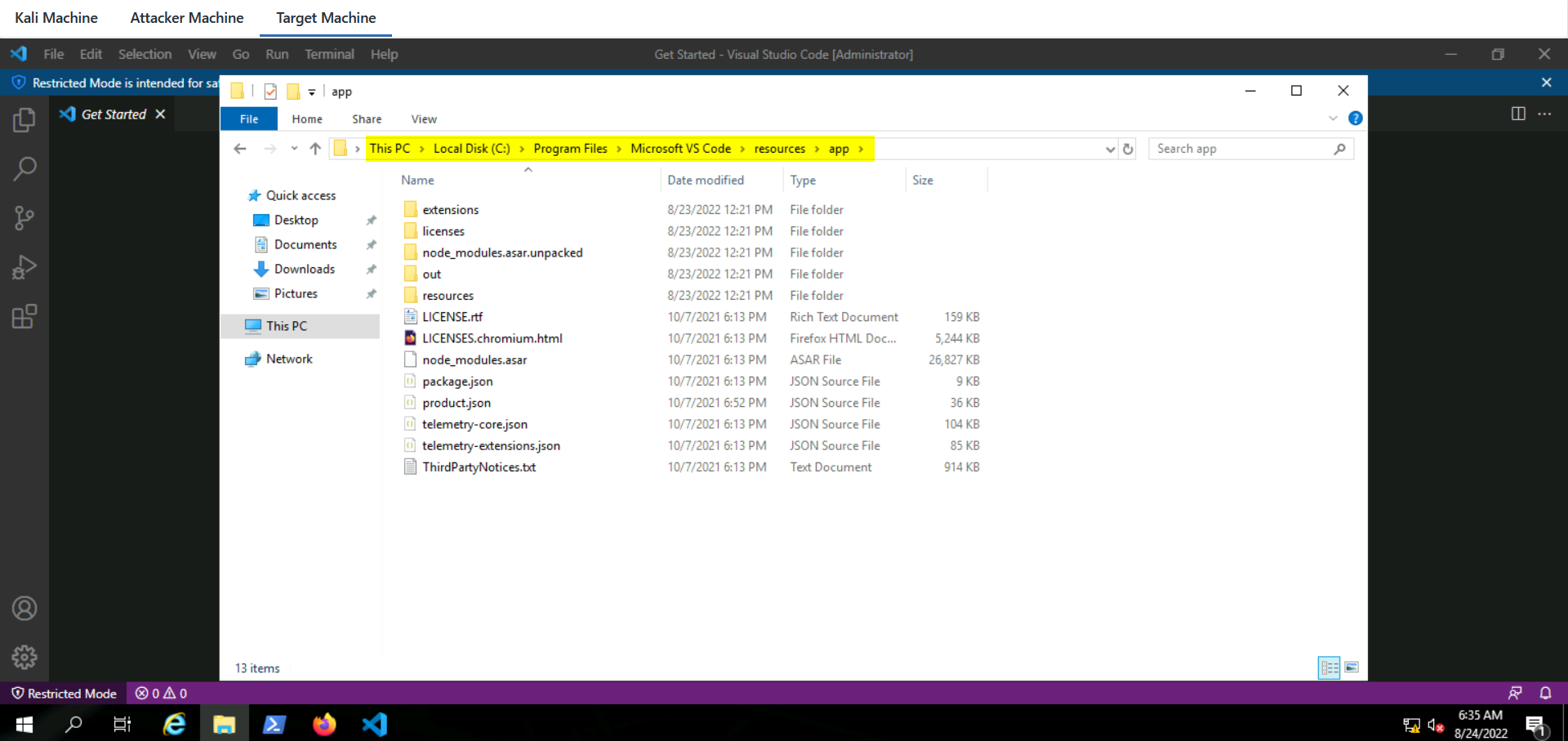Select product.json file
Screen dimensions: 1568x741
pos(457,403)
